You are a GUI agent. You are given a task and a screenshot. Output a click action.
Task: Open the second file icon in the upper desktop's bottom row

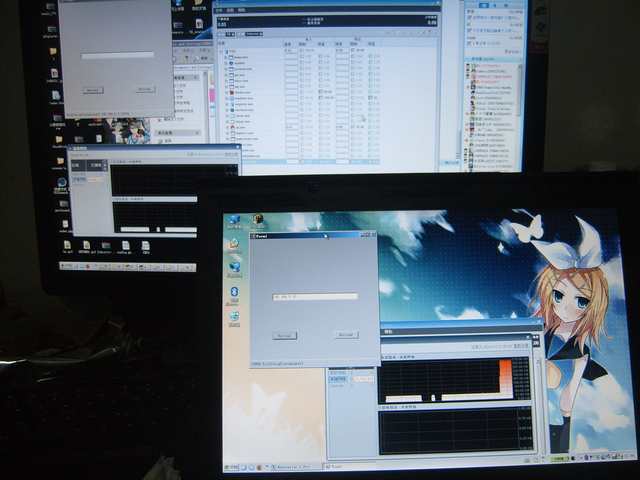86,247
